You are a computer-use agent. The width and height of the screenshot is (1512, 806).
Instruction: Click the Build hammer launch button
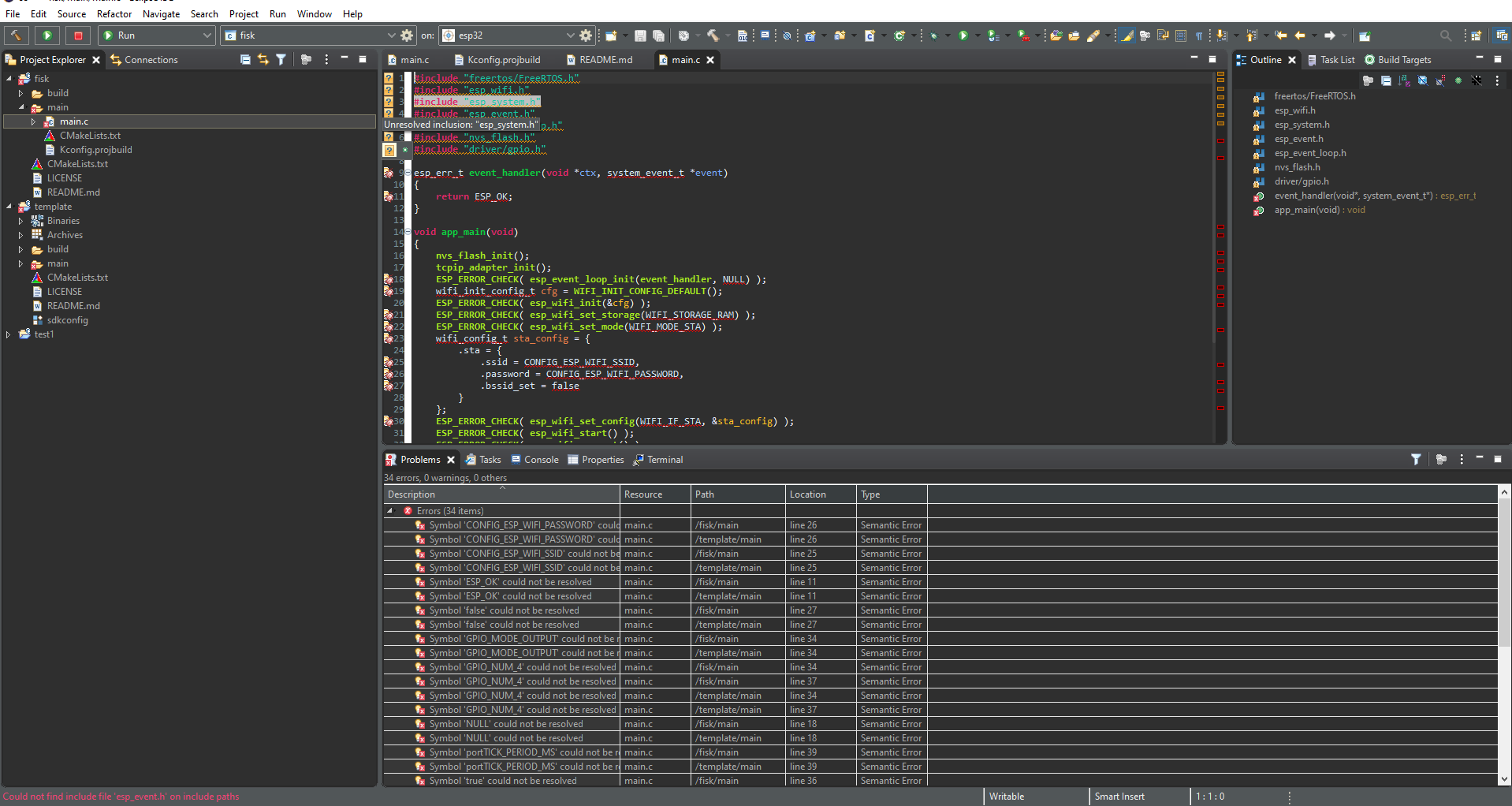point(16,35)
